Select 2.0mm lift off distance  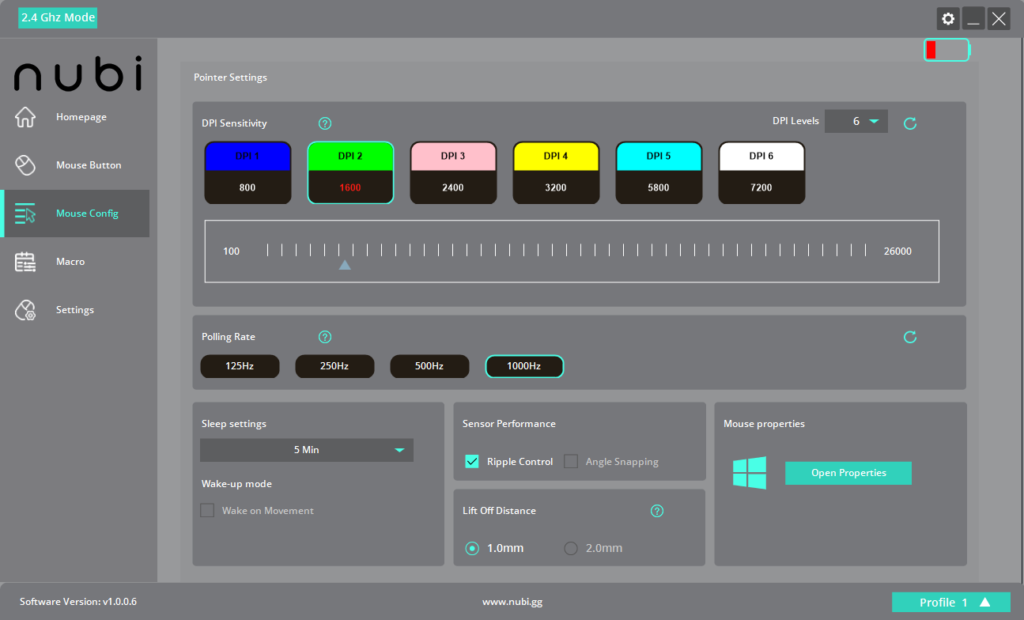coord(571,548)
